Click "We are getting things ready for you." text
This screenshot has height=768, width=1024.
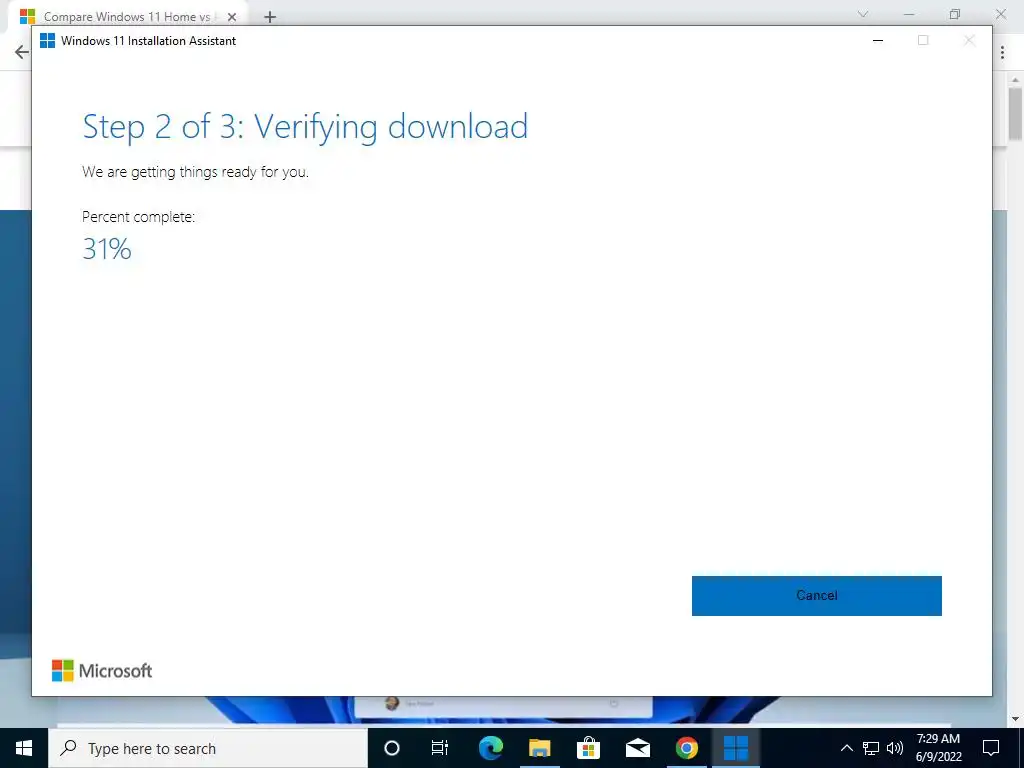(195, 172)
